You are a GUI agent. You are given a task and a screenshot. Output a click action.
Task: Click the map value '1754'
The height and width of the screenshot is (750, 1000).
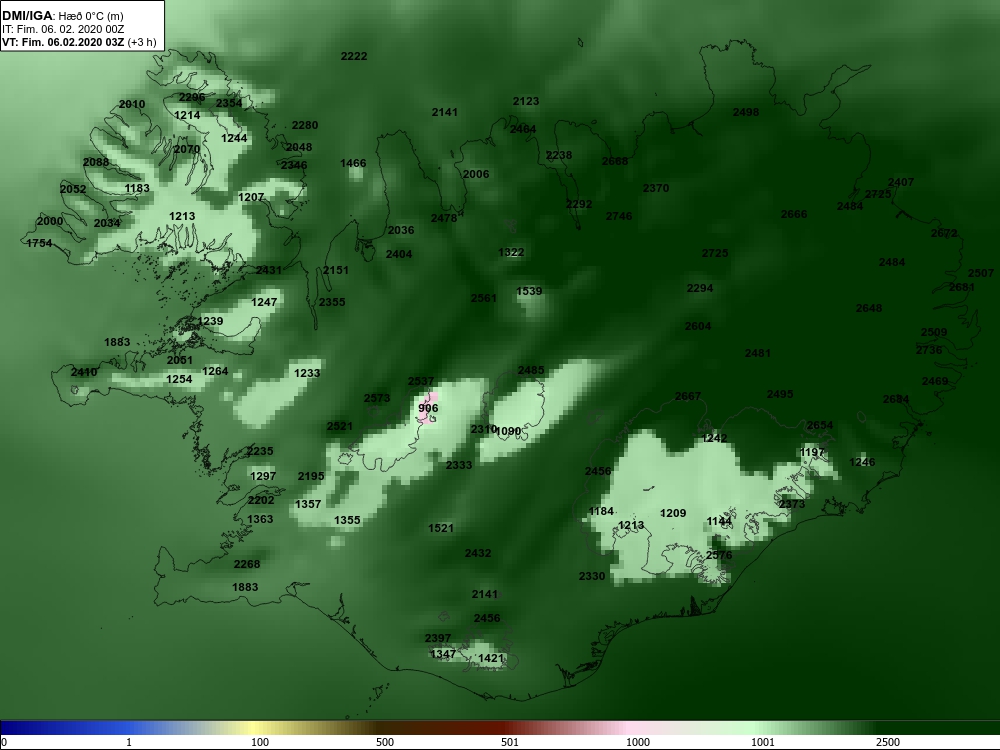point(40,243)
